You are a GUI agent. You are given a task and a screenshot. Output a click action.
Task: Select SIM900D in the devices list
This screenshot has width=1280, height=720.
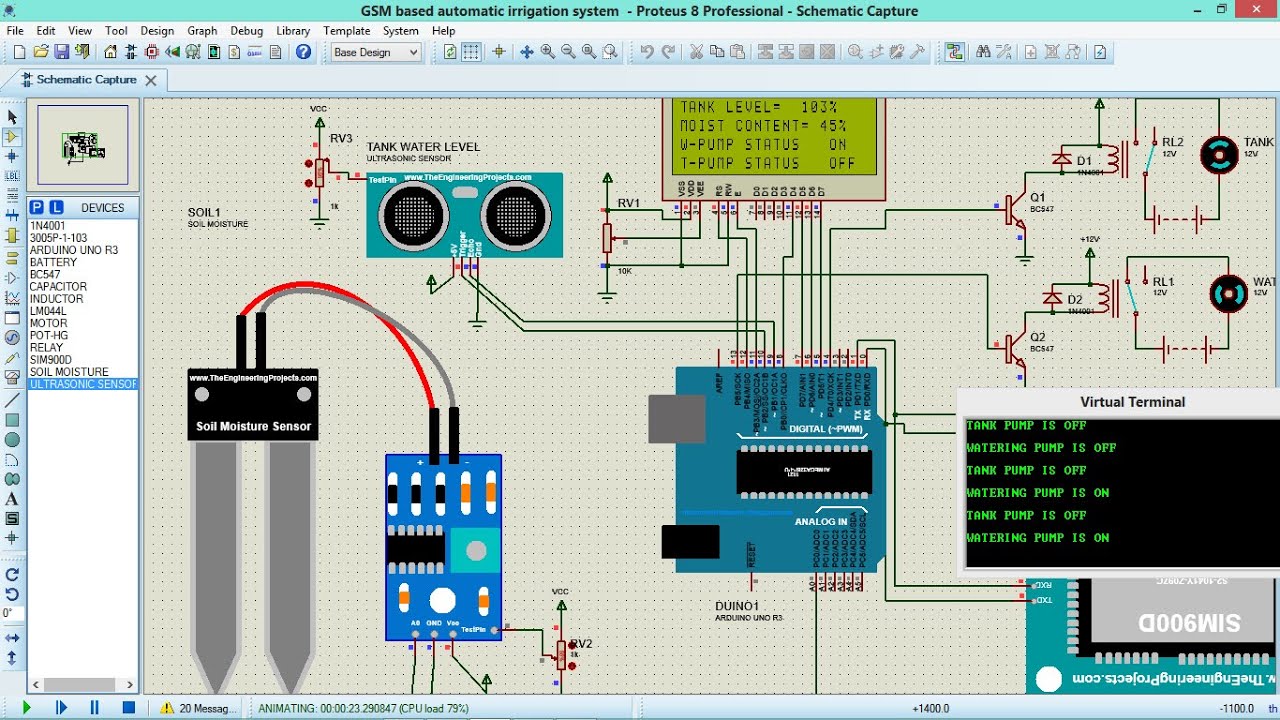(83, 360)
